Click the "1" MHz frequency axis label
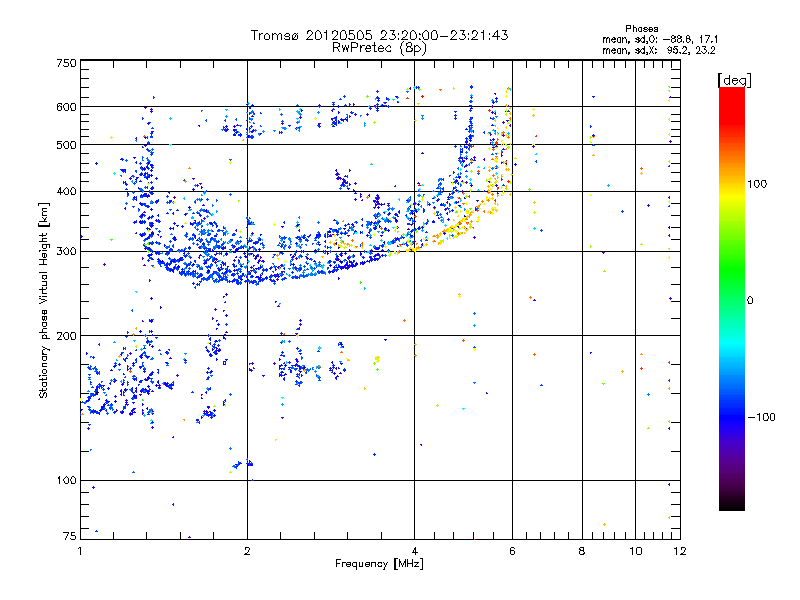 coord(80,551)
